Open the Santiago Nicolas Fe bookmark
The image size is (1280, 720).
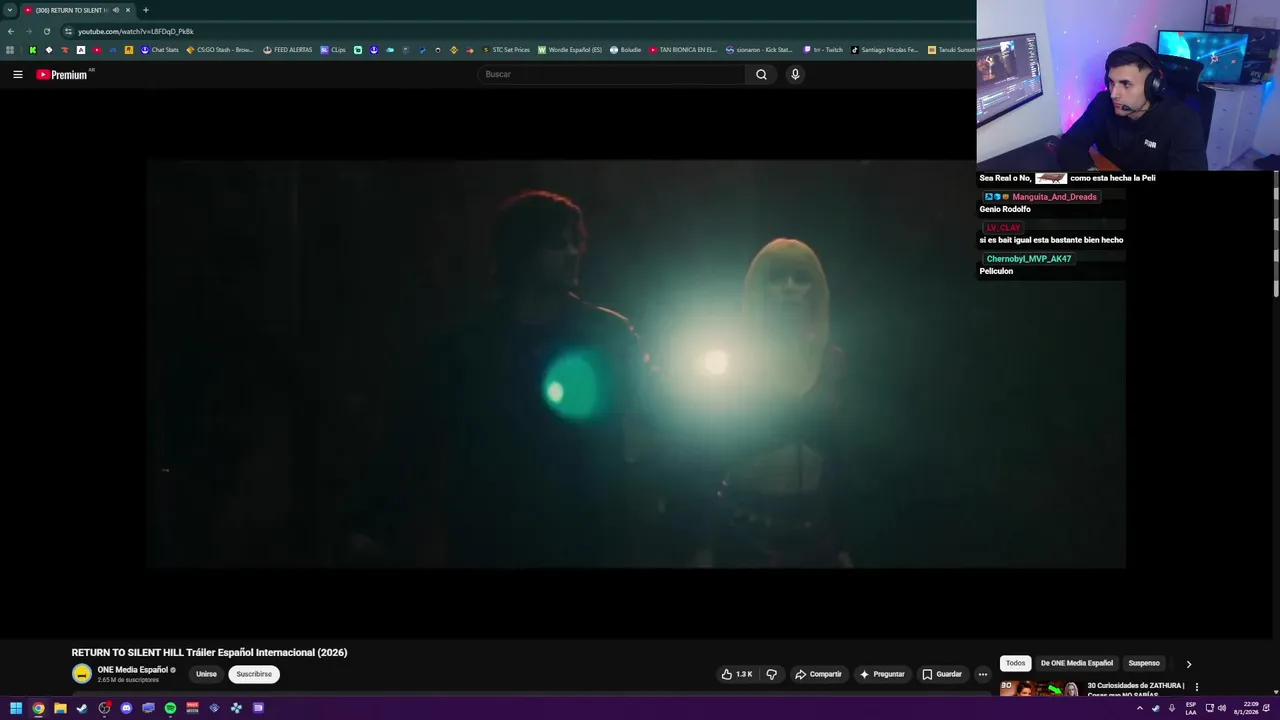click(884, 49)
